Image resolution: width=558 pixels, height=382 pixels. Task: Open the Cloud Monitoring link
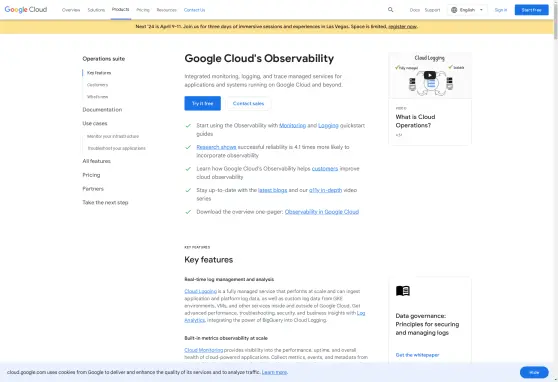point(204,350)
